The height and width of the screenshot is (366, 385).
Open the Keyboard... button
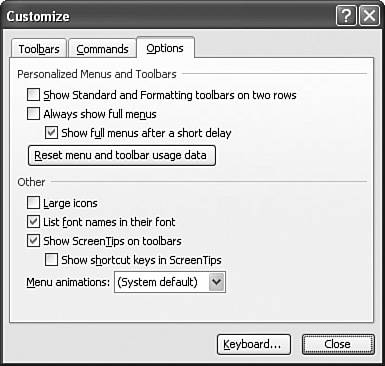[x=254, y=344]
